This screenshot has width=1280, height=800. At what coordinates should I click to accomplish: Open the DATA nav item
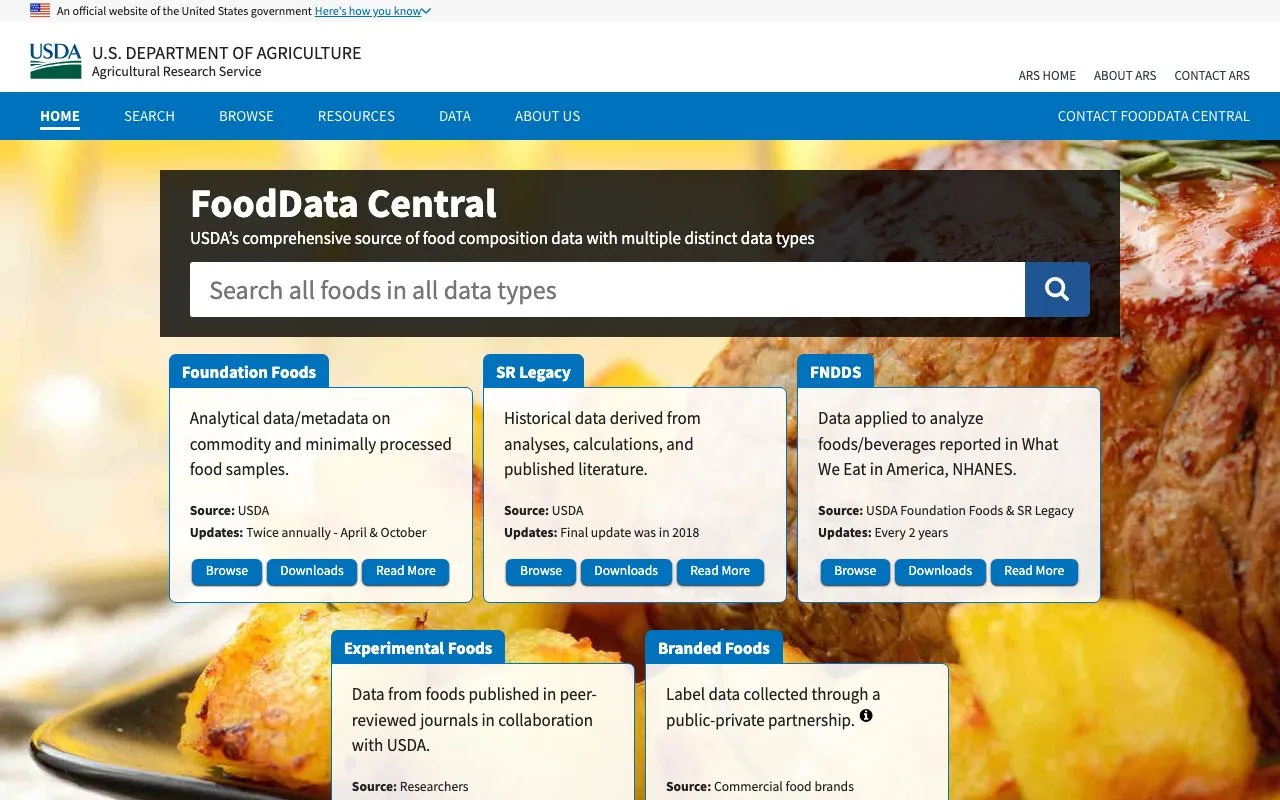[455, 116]
